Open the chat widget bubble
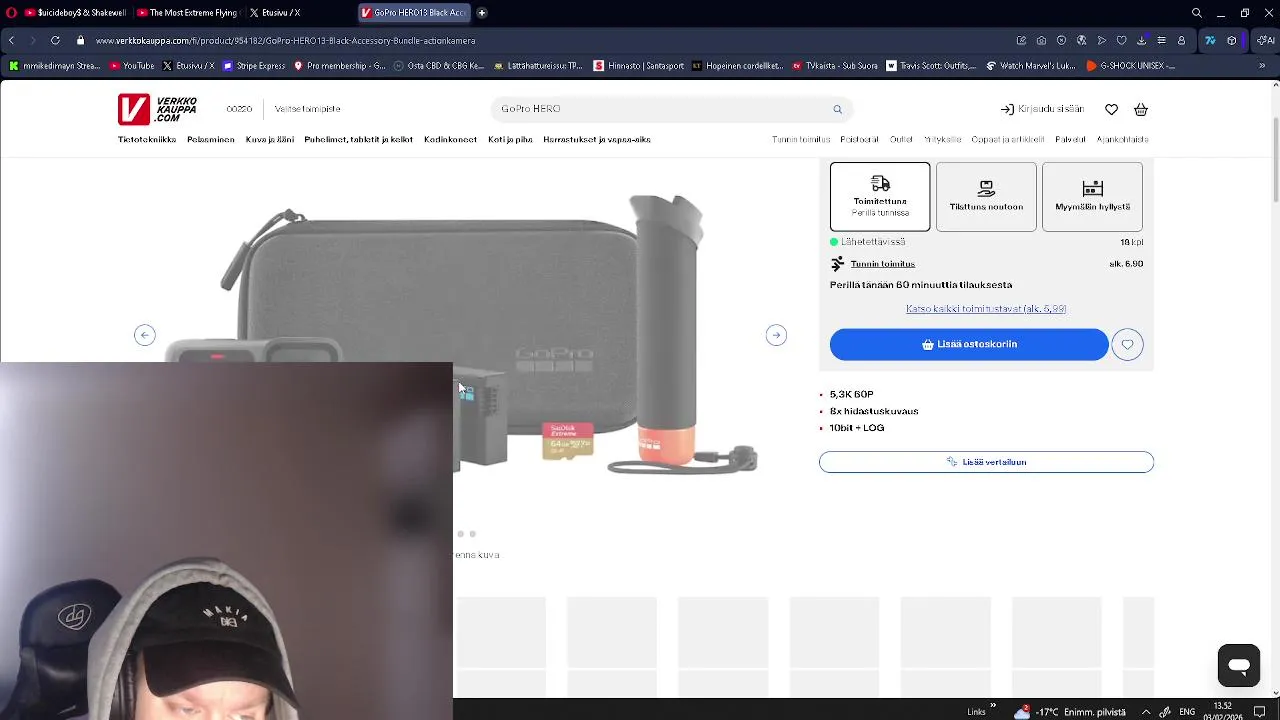 [x=1239, y=666]
